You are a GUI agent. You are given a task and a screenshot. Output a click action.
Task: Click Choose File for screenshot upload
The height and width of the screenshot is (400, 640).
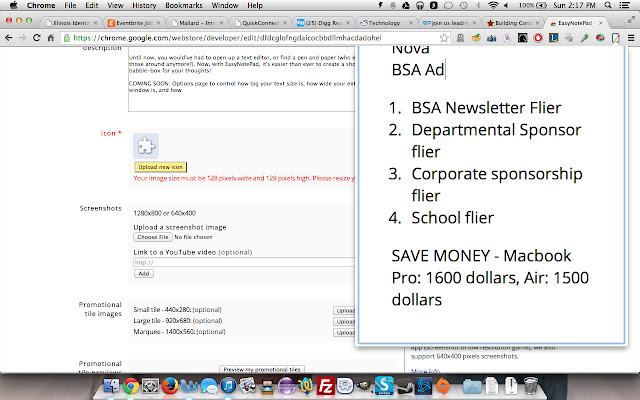coord(153,237)
